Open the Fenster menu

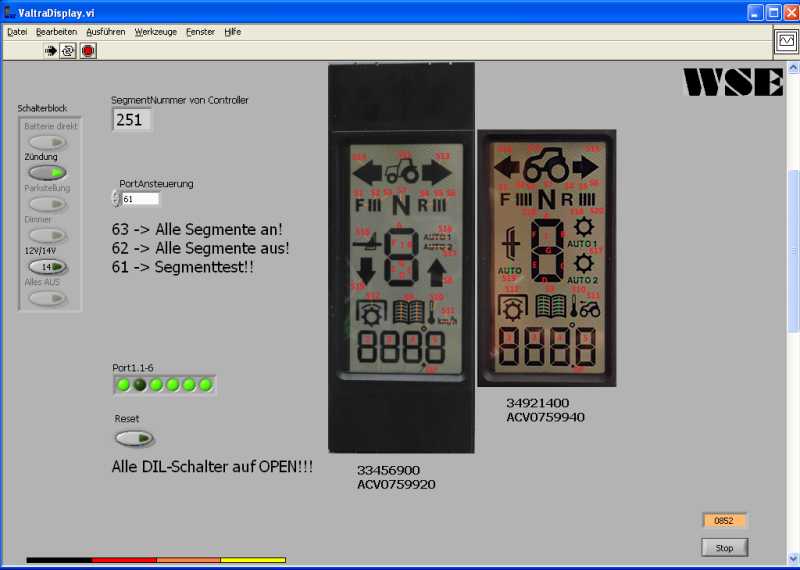pos(200,32)
